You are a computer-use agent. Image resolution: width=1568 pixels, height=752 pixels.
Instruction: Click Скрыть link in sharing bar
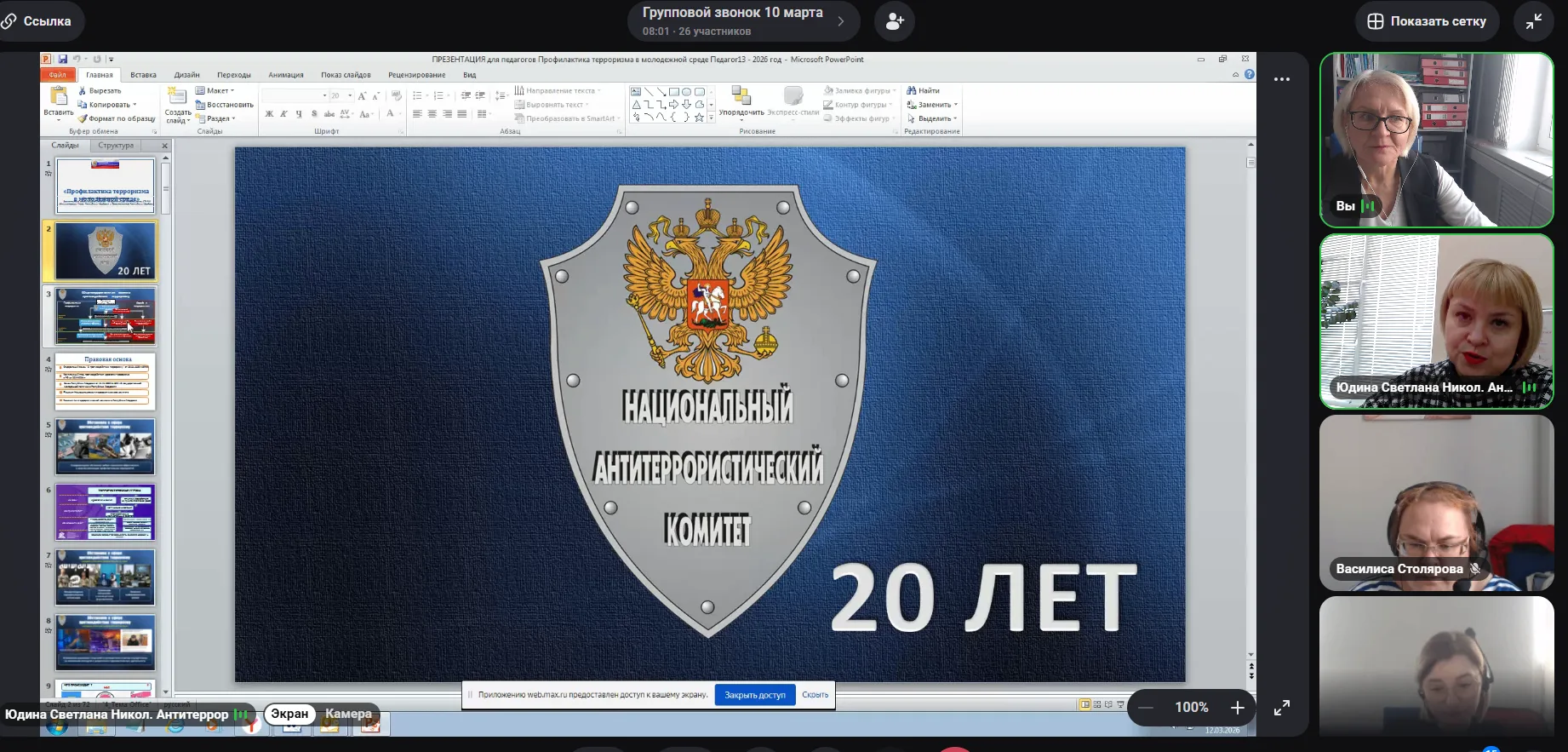pos(815,695)
